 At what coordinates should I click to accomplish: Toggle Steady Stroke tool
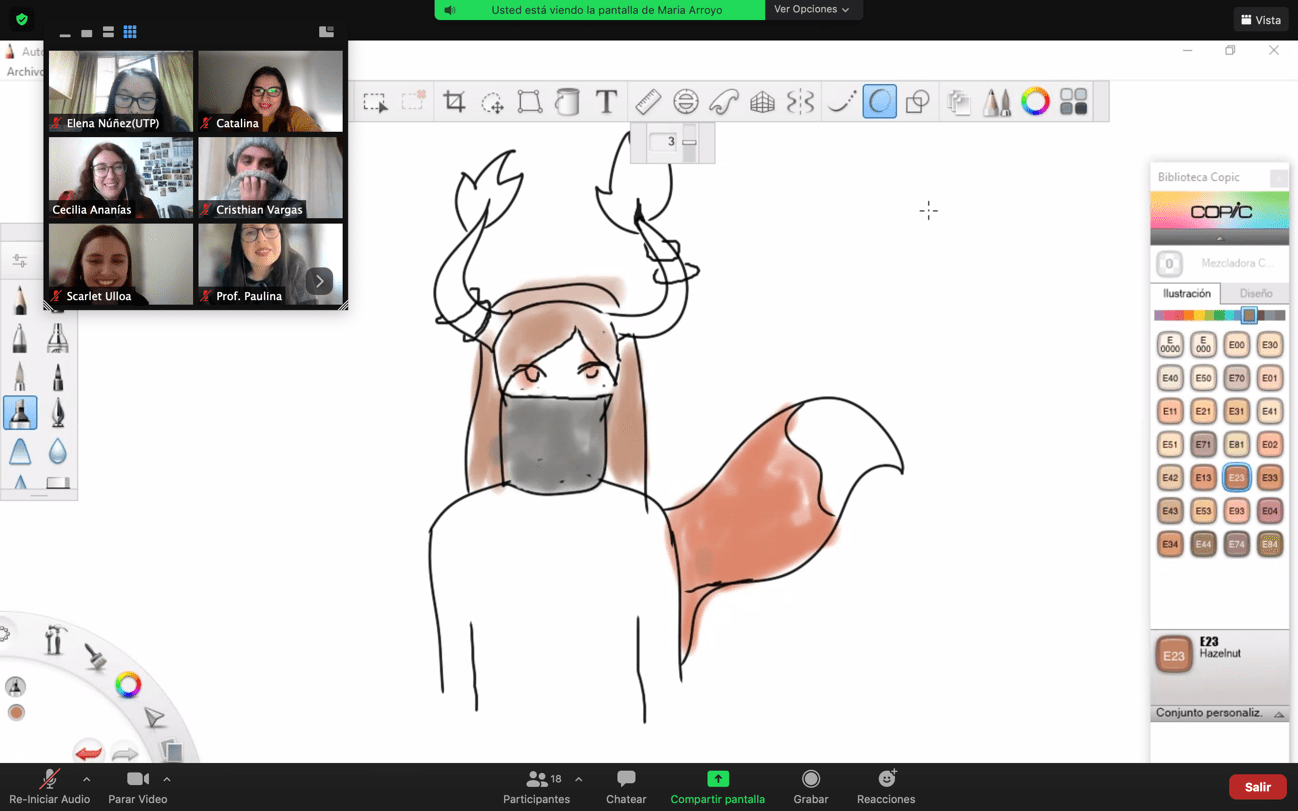click(x=841, y=102)
